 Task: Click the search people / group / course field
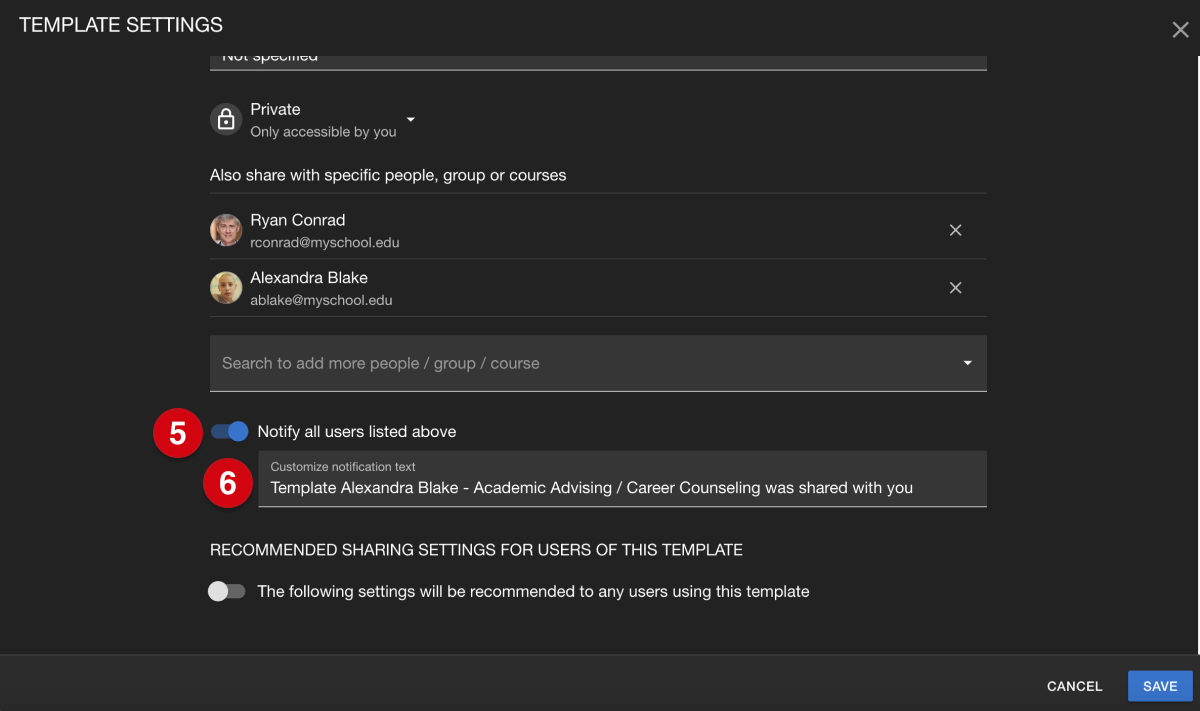coord(598,363)
